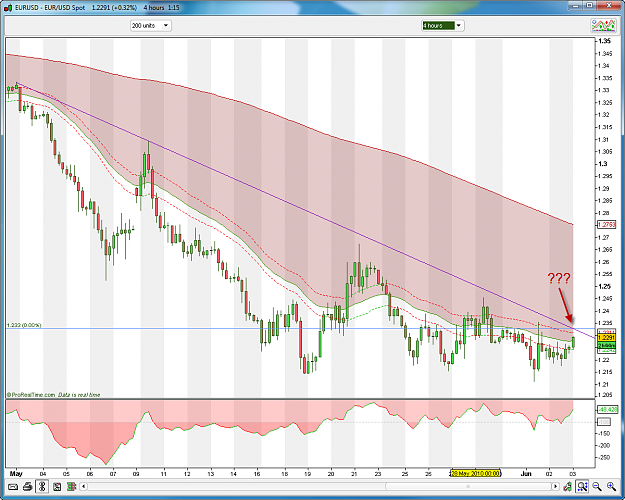The height and width of the screenshot is (500, 625).
Task: Click the scrollbar left arrow
Action: tap(83, 486)
